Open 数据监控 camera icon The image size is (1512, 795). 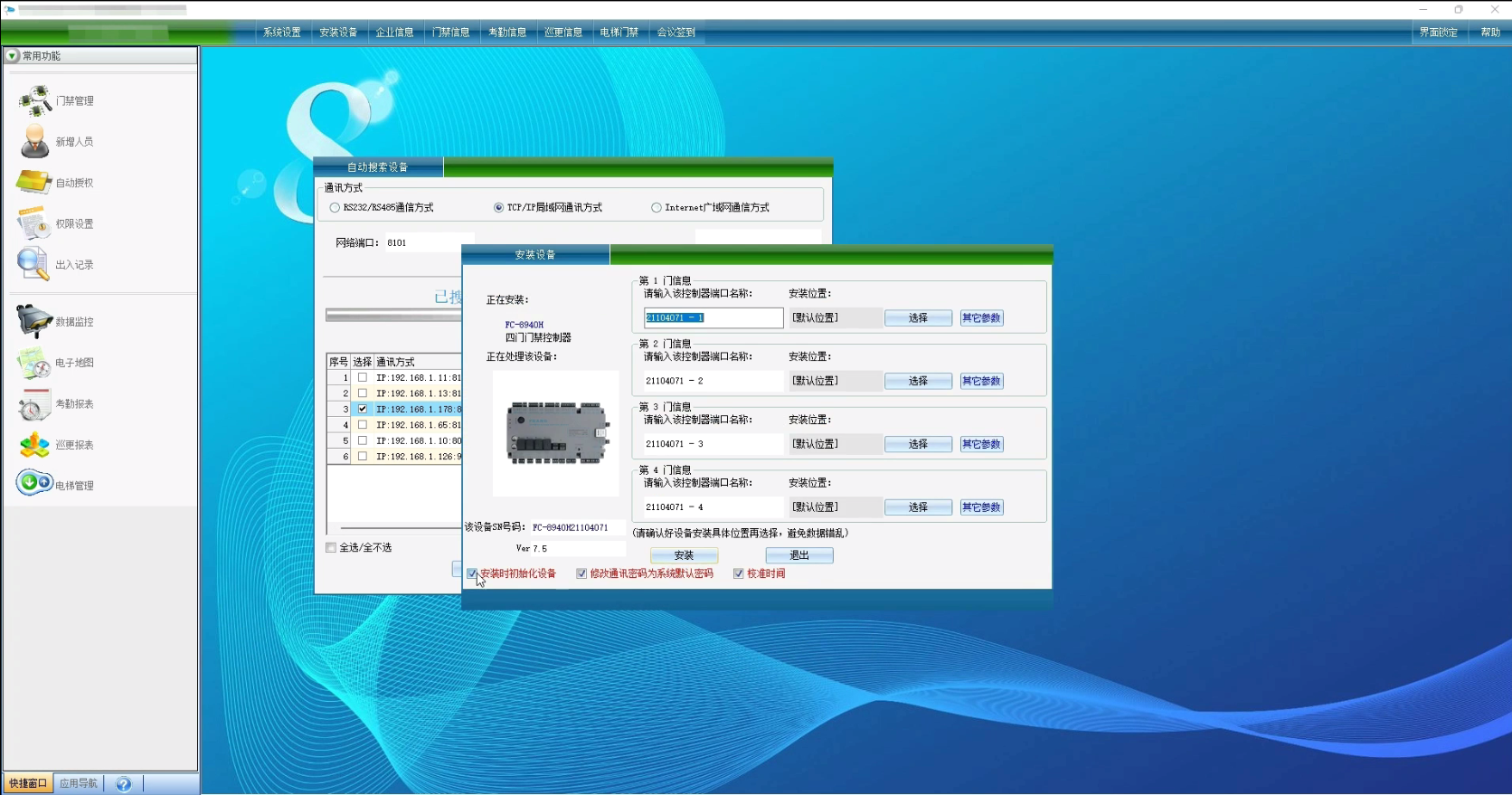tap(34, 321)
